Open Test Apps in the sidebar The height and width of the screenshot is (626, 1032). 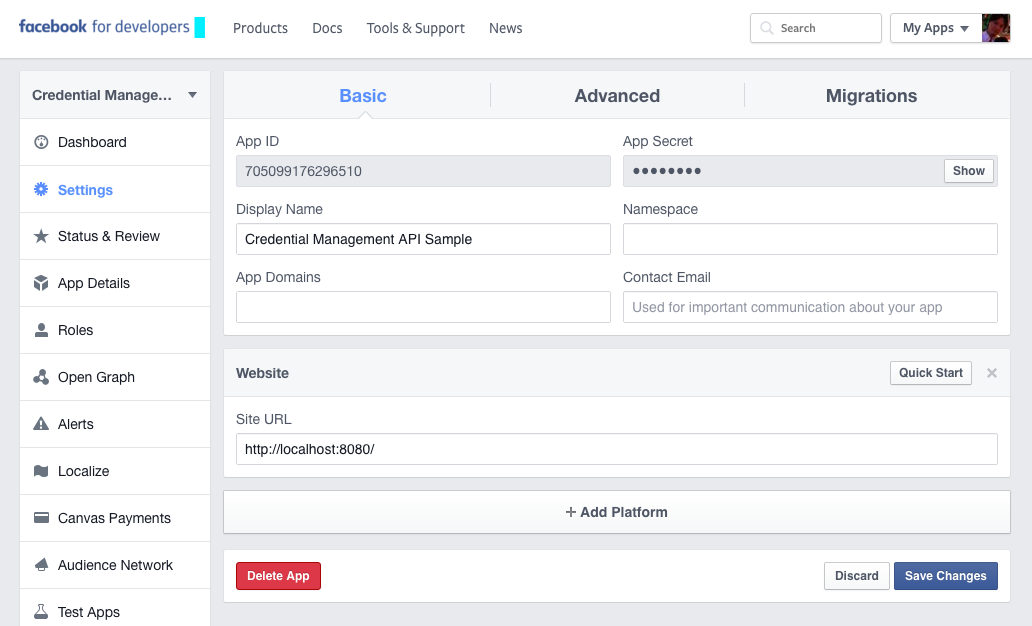tap(115, 610)
